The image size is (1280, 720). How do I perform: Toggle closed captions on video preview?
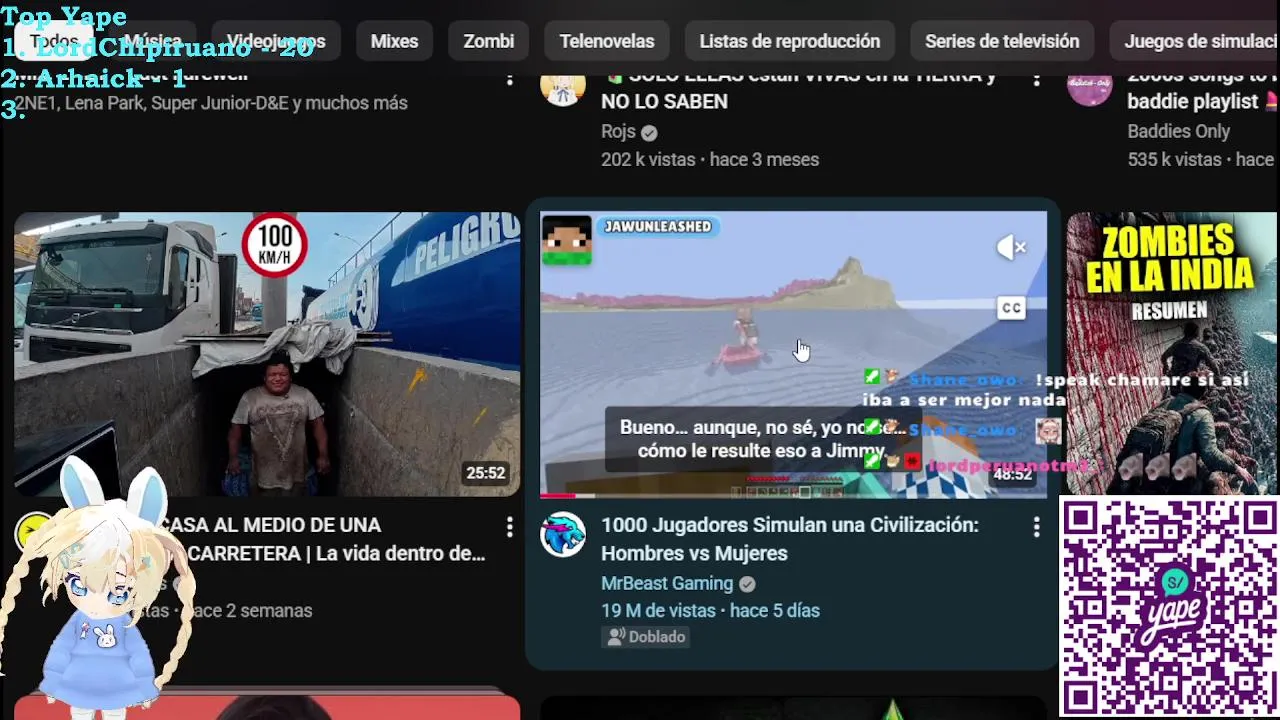[x=1011, y=308]
